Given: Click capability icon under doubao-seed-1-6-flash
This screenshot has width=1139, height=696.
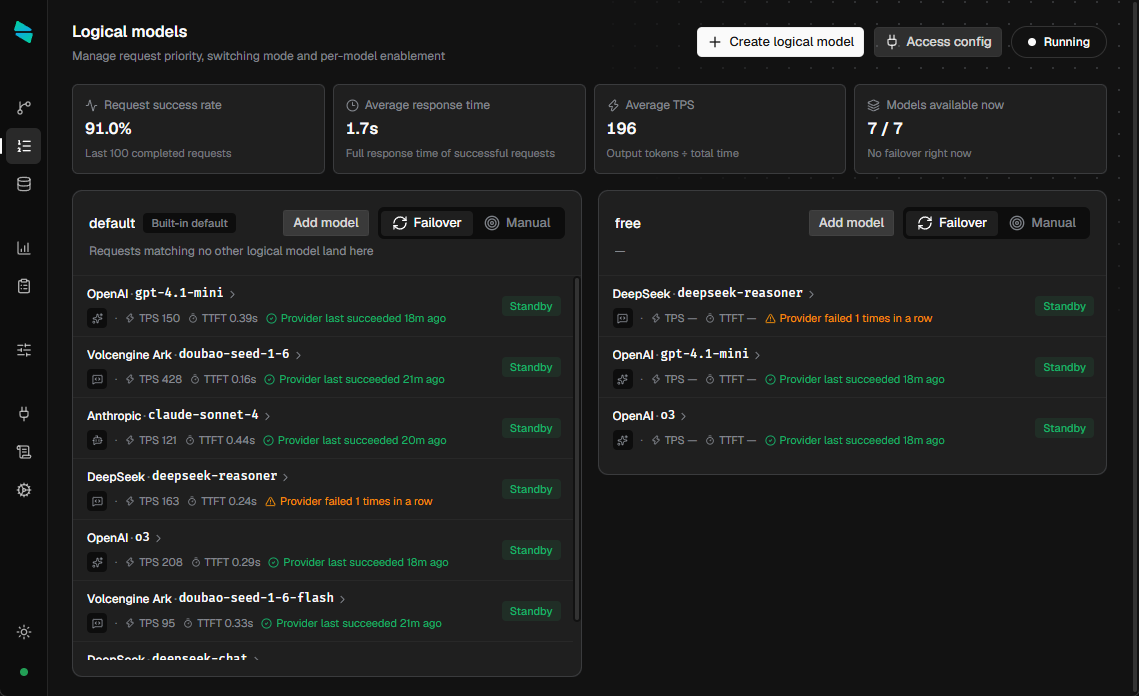Looking at the screenshot, I should tap(97, 623).
